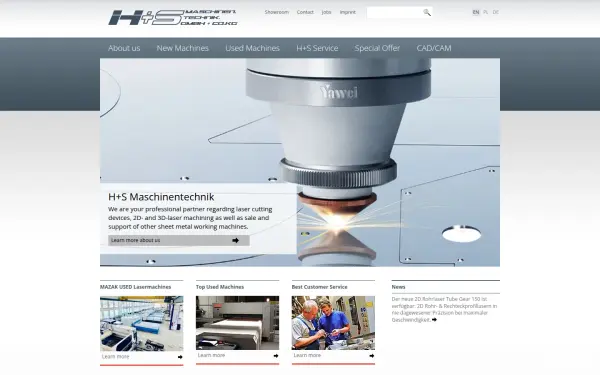Click Top Used Machines title
The image size is (600, 375).
point(220,287)
